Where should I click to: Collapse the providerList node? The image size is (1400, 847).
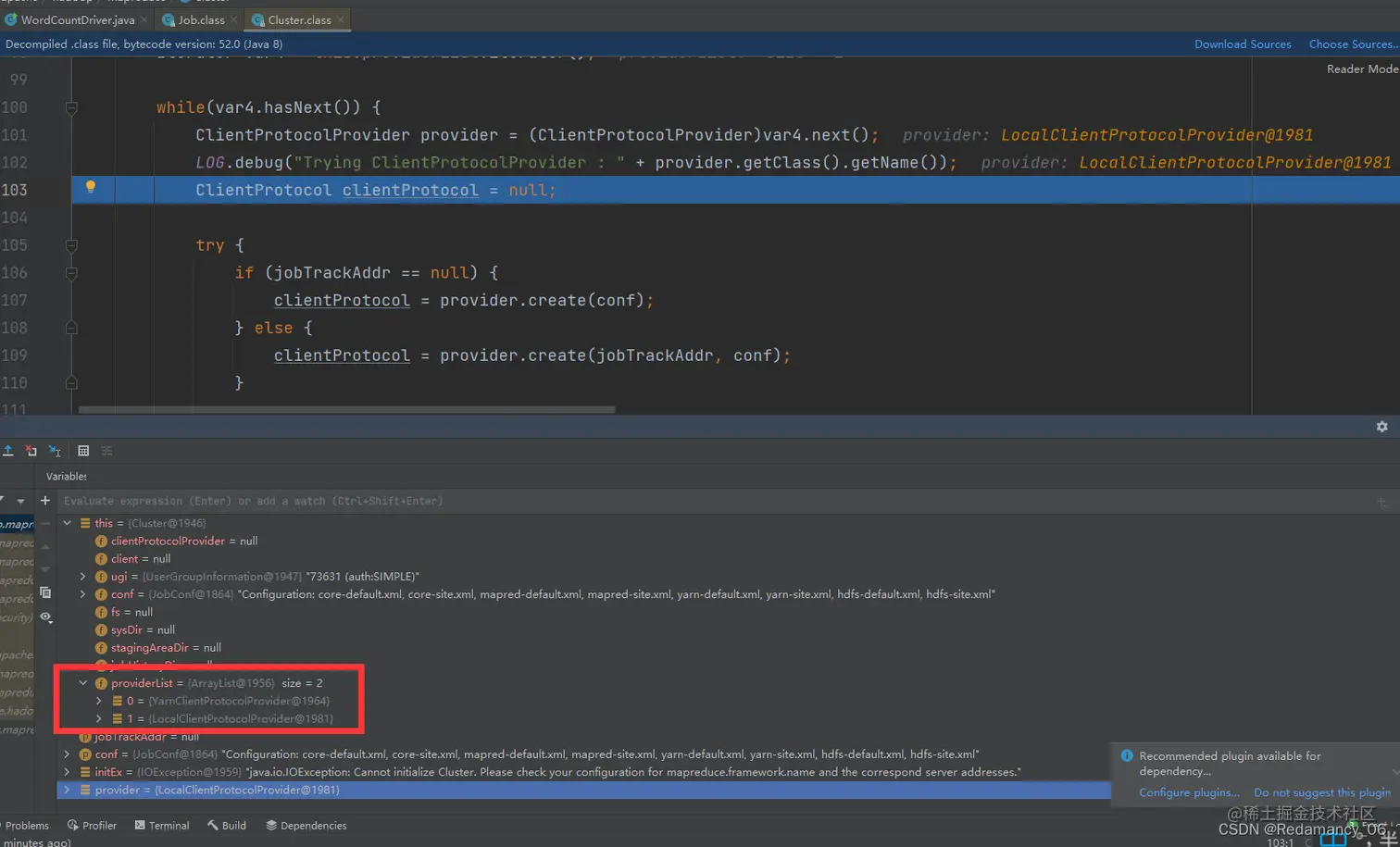pyautogui.click(x=83, y=684)
